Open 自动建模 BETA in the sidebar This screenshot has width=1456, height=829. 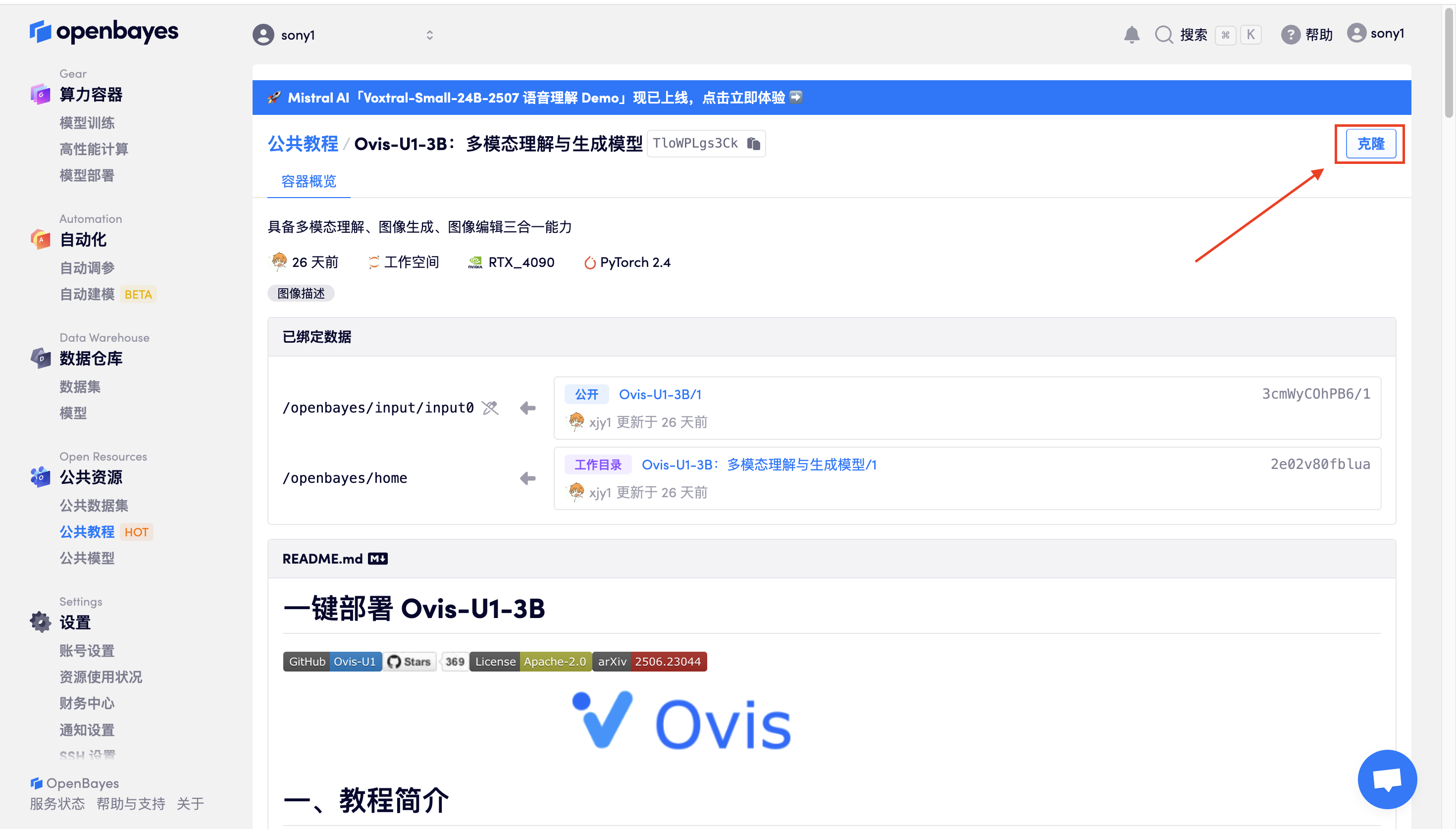(x=107, y=294)
